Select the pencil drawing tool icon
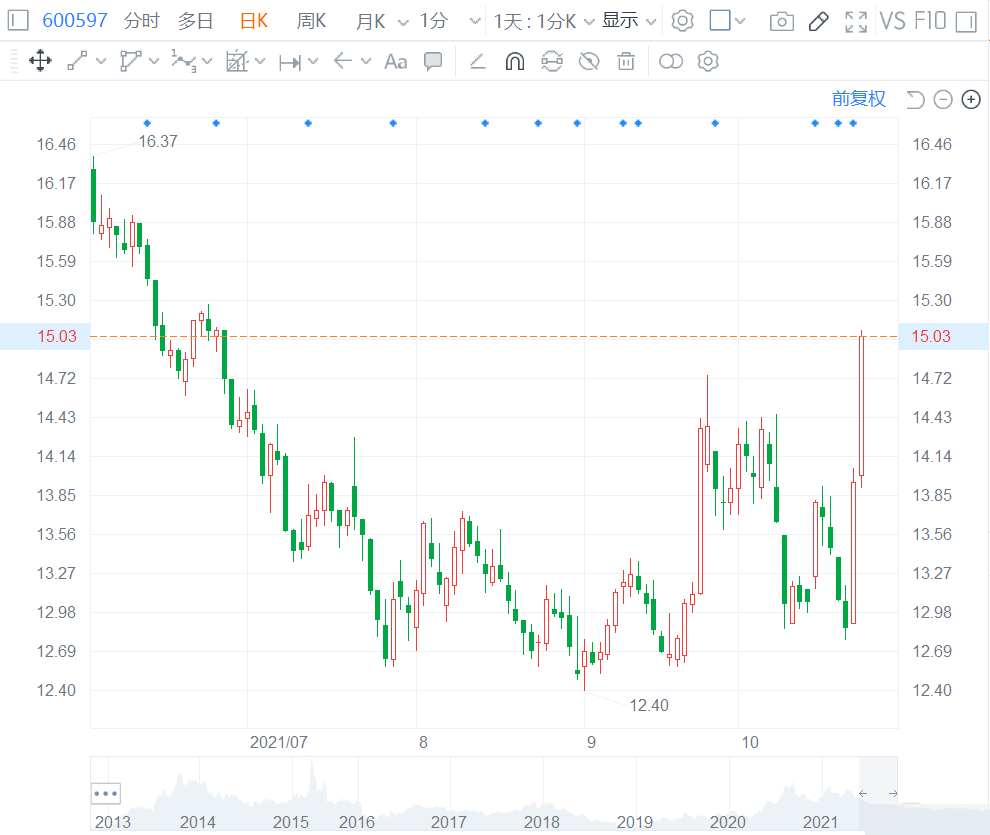Screen dimensions: 990x835 818,21
